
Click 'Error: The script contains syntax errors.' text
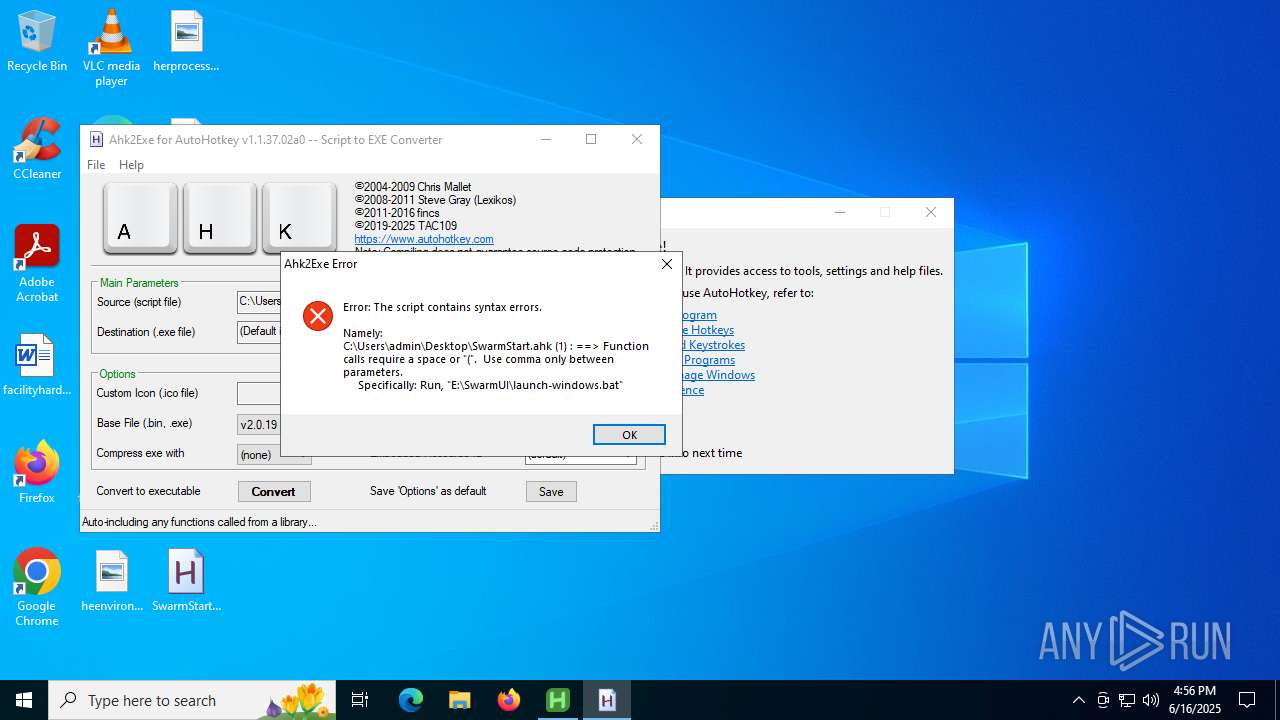point(442,307)
